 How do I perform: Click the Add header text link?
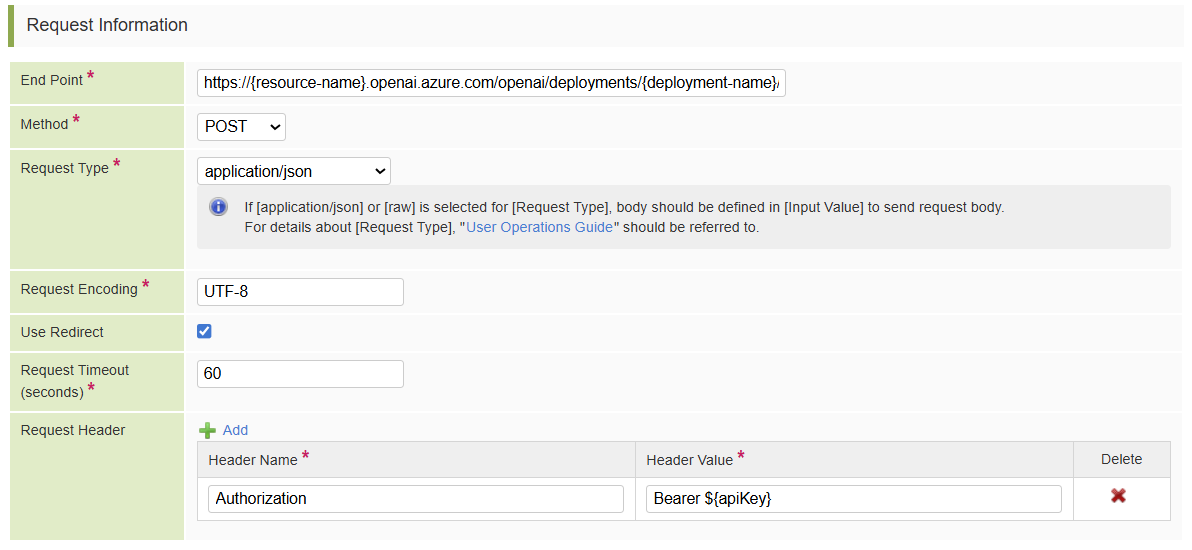[235, 430]
